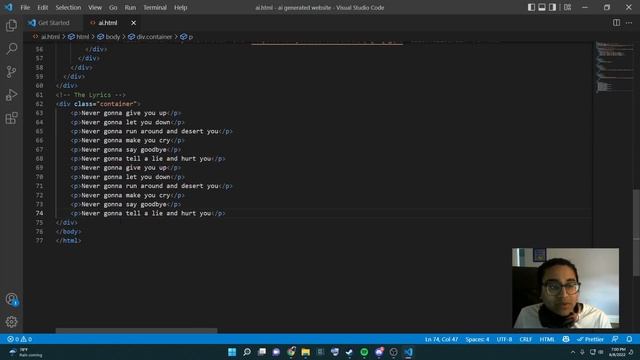Open the html breadcrumb dropdown
The image size is (640, 360).
[x=78, y=37]
